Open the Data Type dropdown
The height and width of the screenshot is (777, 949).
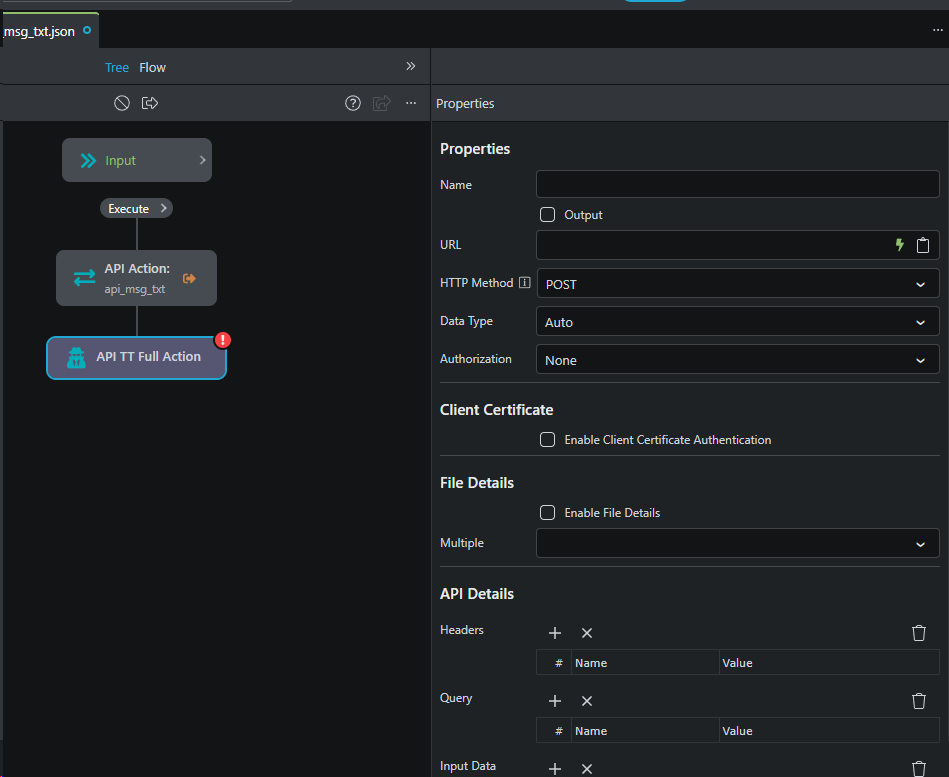point(738,322)
